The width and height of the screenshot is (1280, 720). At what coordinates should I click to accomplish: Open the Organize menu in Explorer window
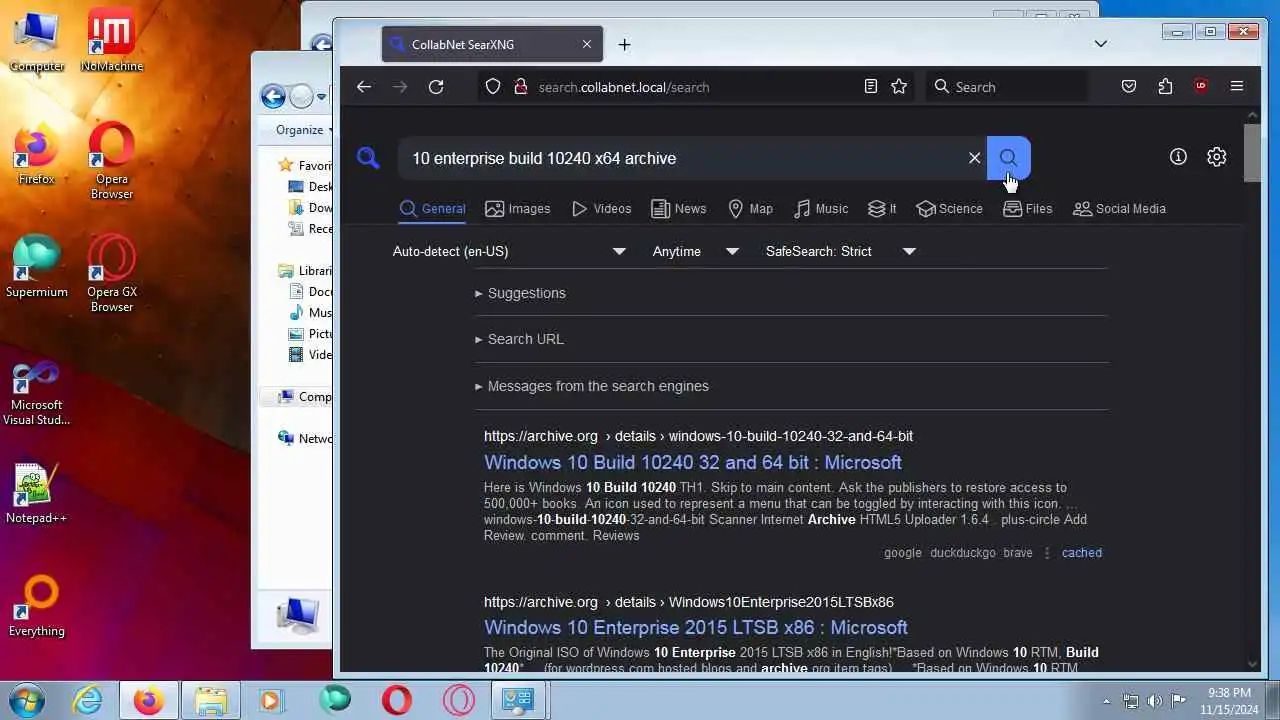click(x=305, y=130)
